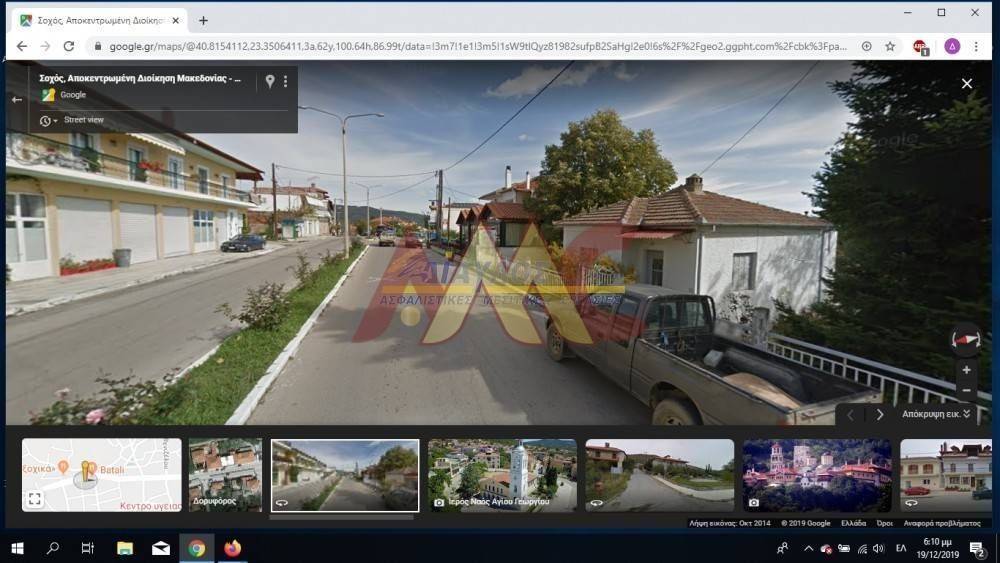
Task: Click the uBlock extension icon in Chrome toolbar
Action: (920, 46)
